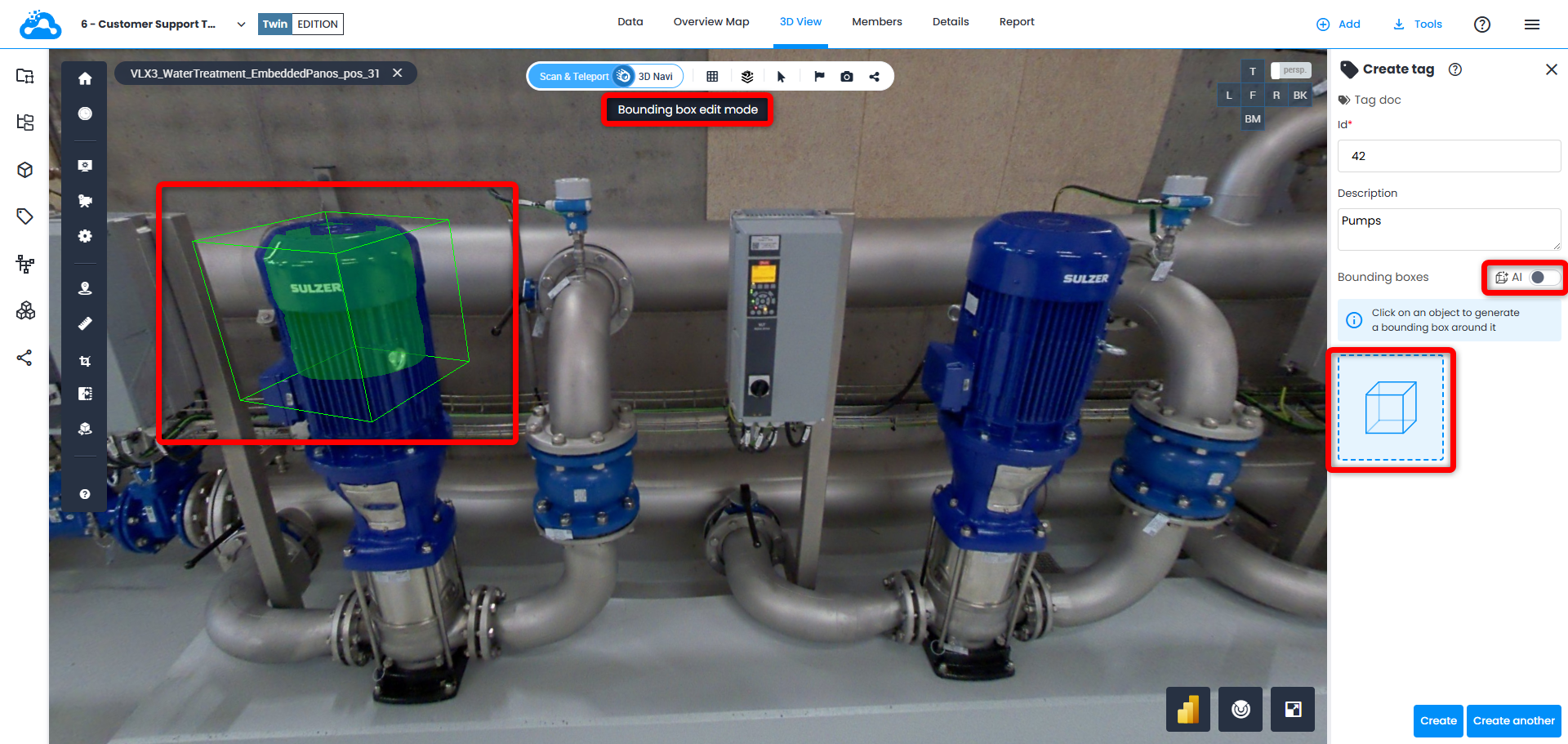Open the Members tab

(877, 22)
